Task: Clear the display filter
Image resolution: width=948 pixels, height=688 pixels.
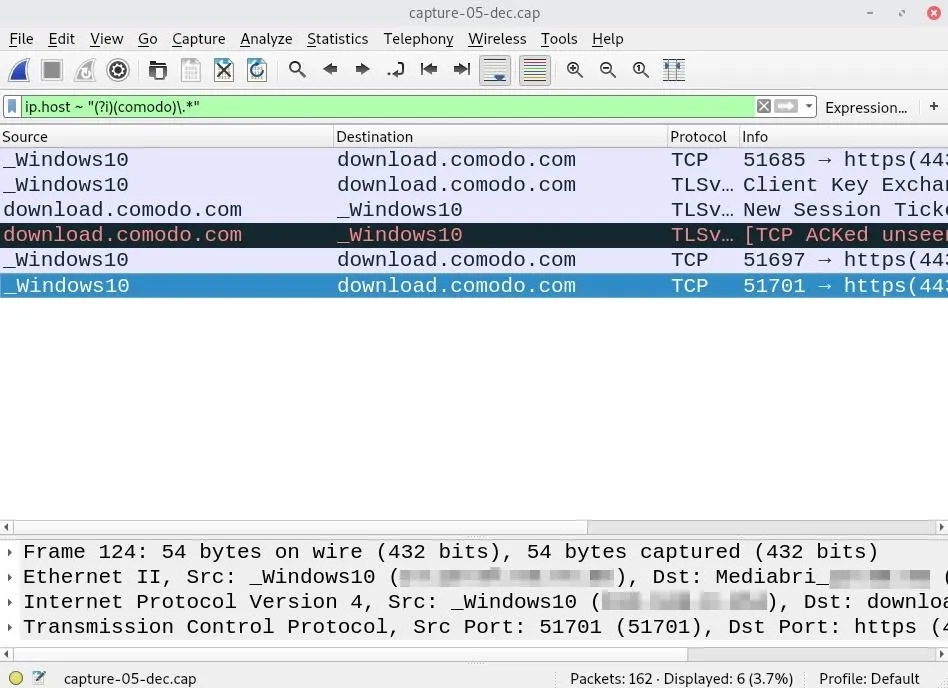Action: coord(764,106)
